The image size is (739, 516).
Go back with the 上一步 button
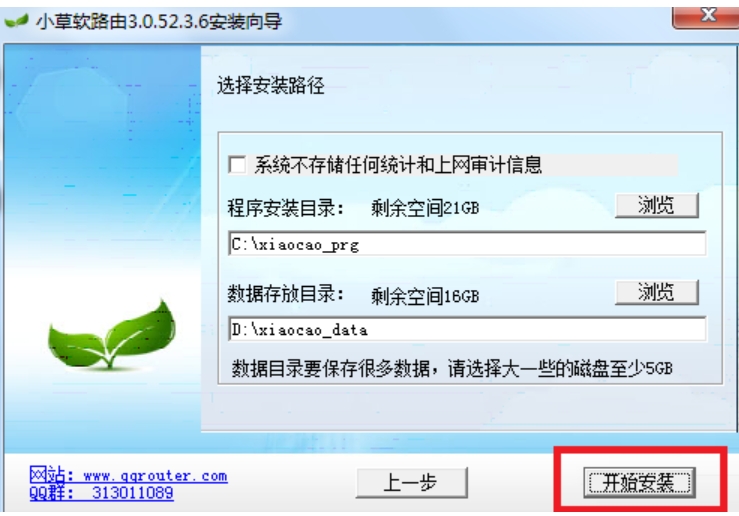(411, 483)
